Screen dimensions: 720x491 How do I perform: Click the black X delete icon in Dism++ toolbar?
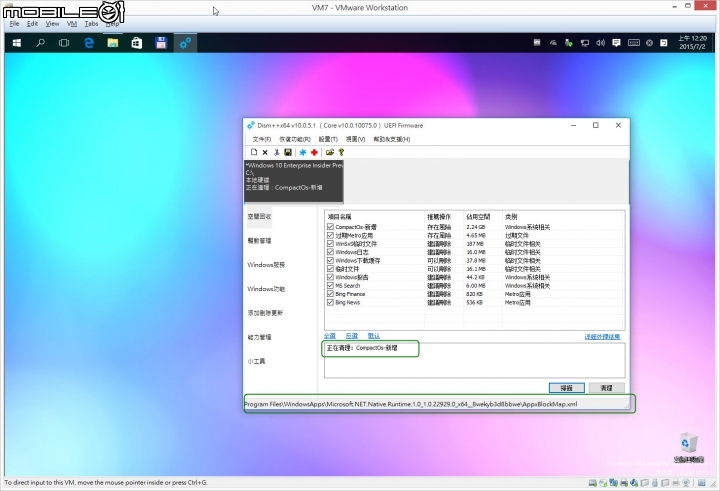point(265,152)
